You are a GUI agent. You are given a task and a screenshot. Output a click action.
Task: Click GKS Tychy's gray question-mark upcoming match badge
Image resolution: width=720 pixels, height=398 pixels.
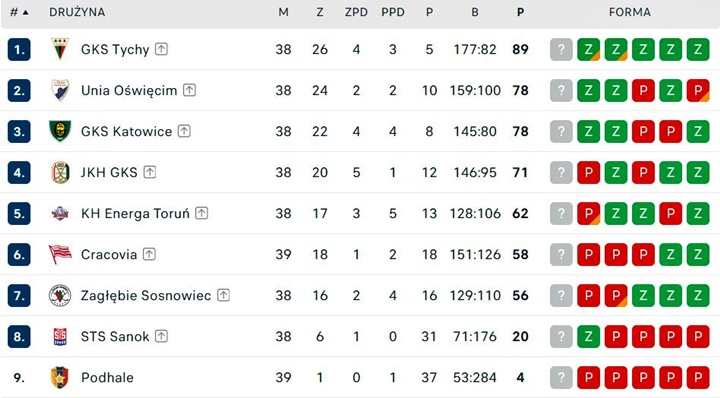[561, 50]
